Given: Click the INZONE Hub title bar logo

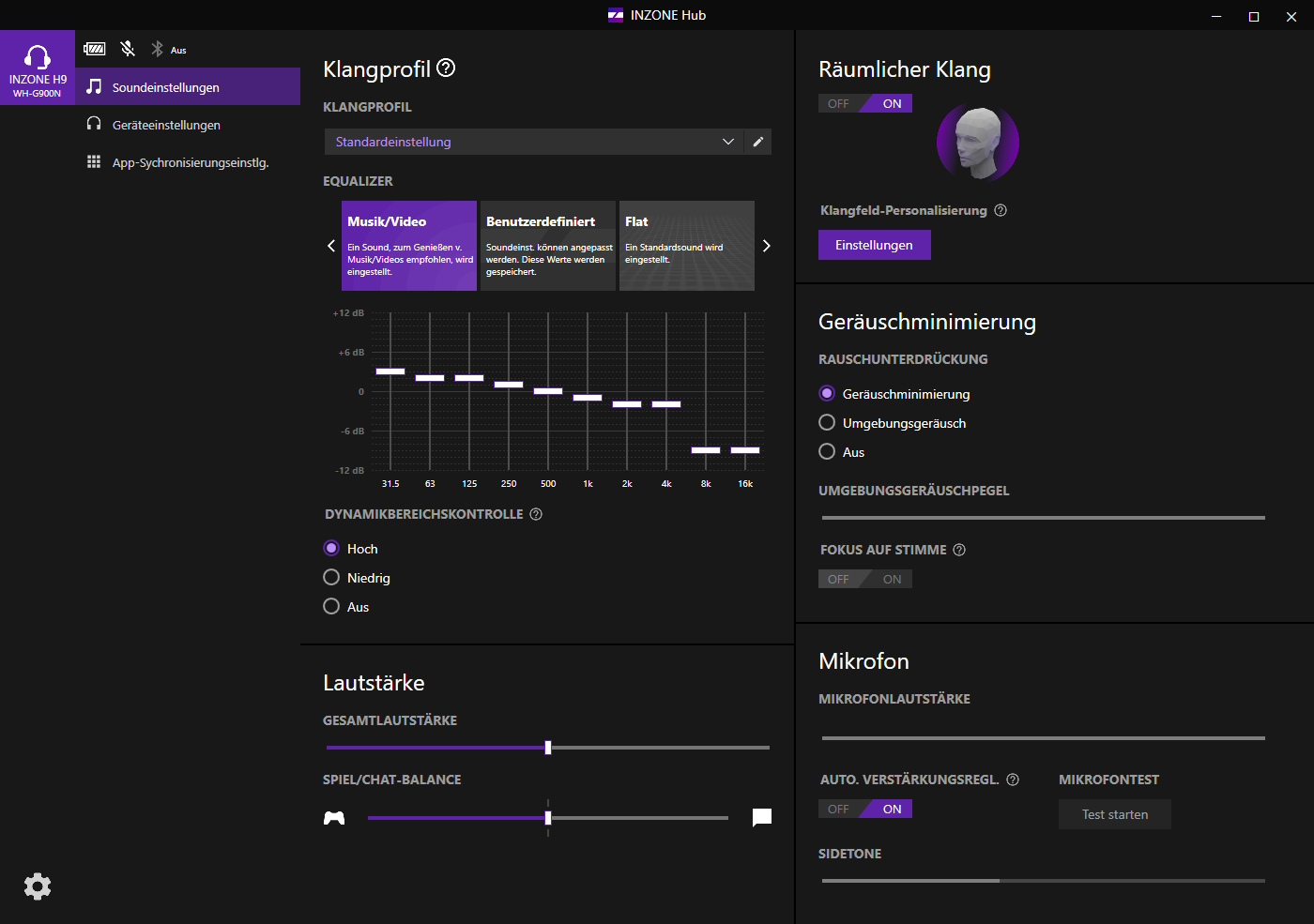Looking at the screenshot, I should pyautogui.click(x=616, y=15).
